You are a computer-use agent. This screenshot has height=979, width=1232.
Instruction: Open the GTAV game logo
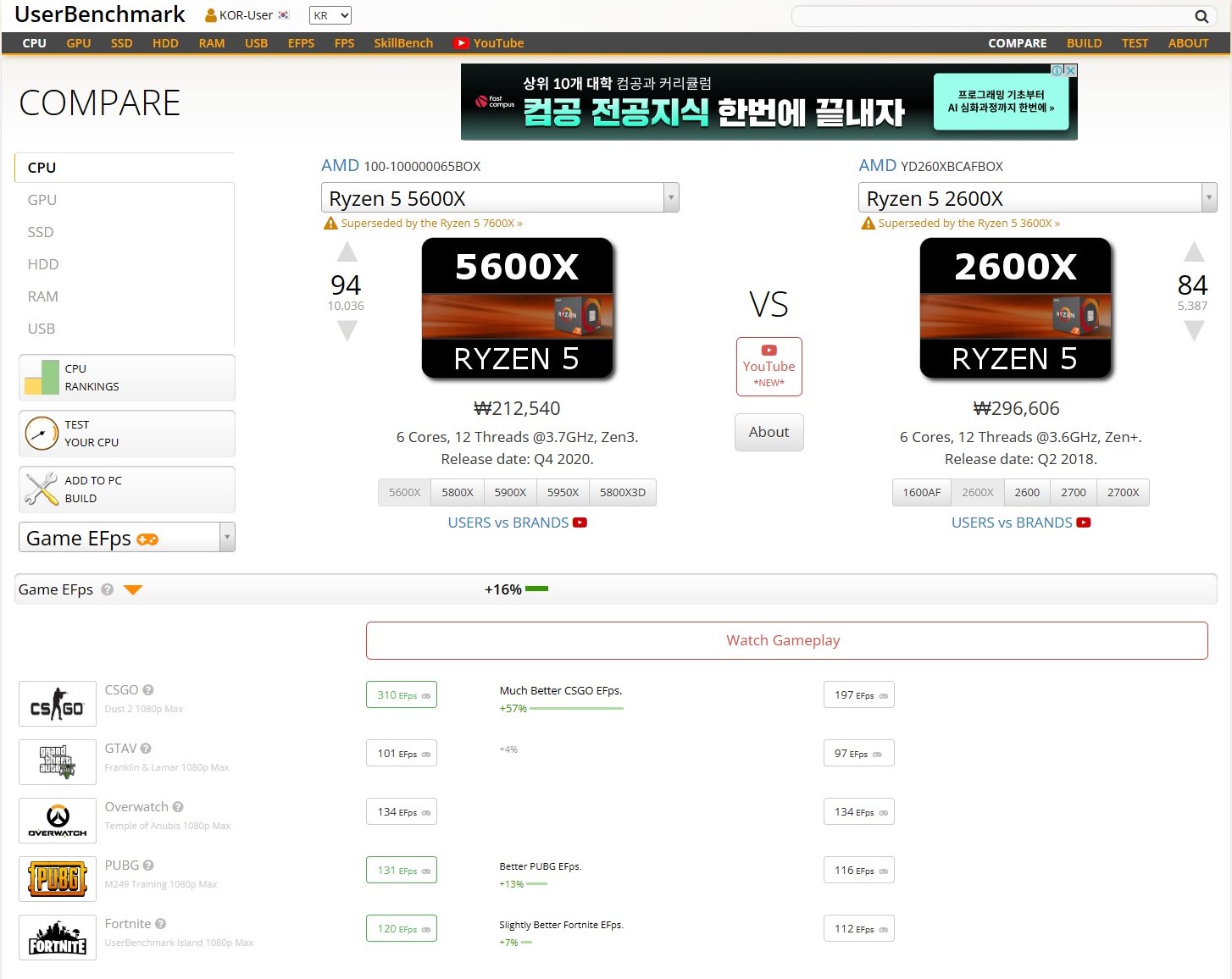point(58,762)
